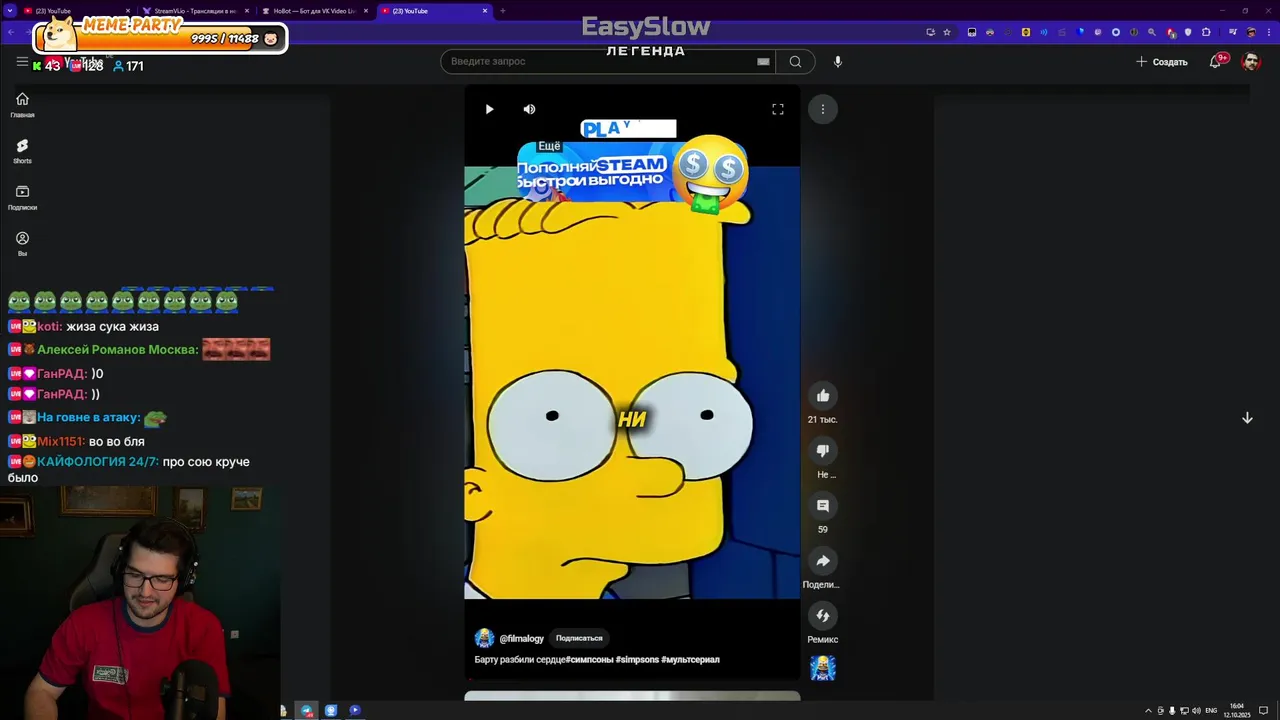1280x720 pixels.
Task: Open the filmalogy channel avatar
Action: click(x=484, y=638)
